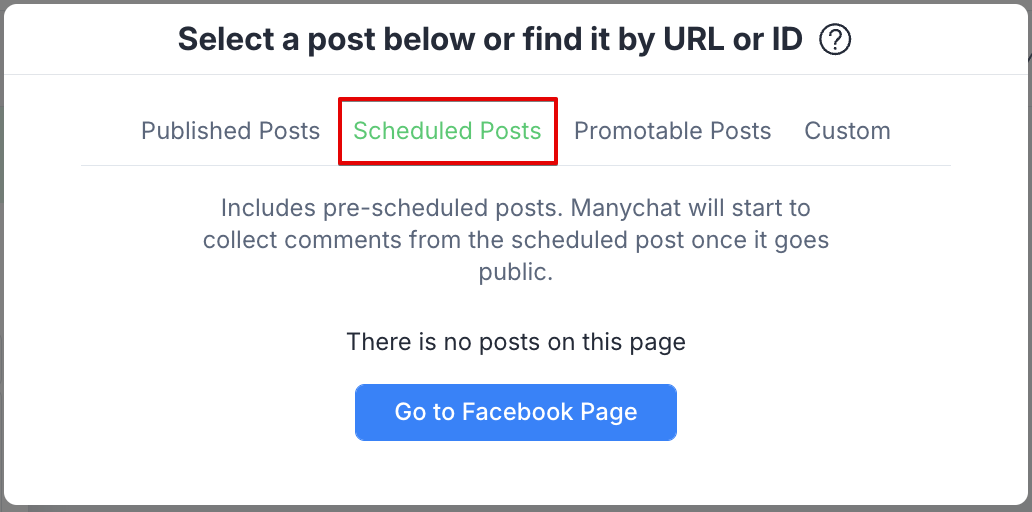The height and width of the screenshot is (512, 1032).
Task: Click the question mark help icon
Action: click(835, 40)
